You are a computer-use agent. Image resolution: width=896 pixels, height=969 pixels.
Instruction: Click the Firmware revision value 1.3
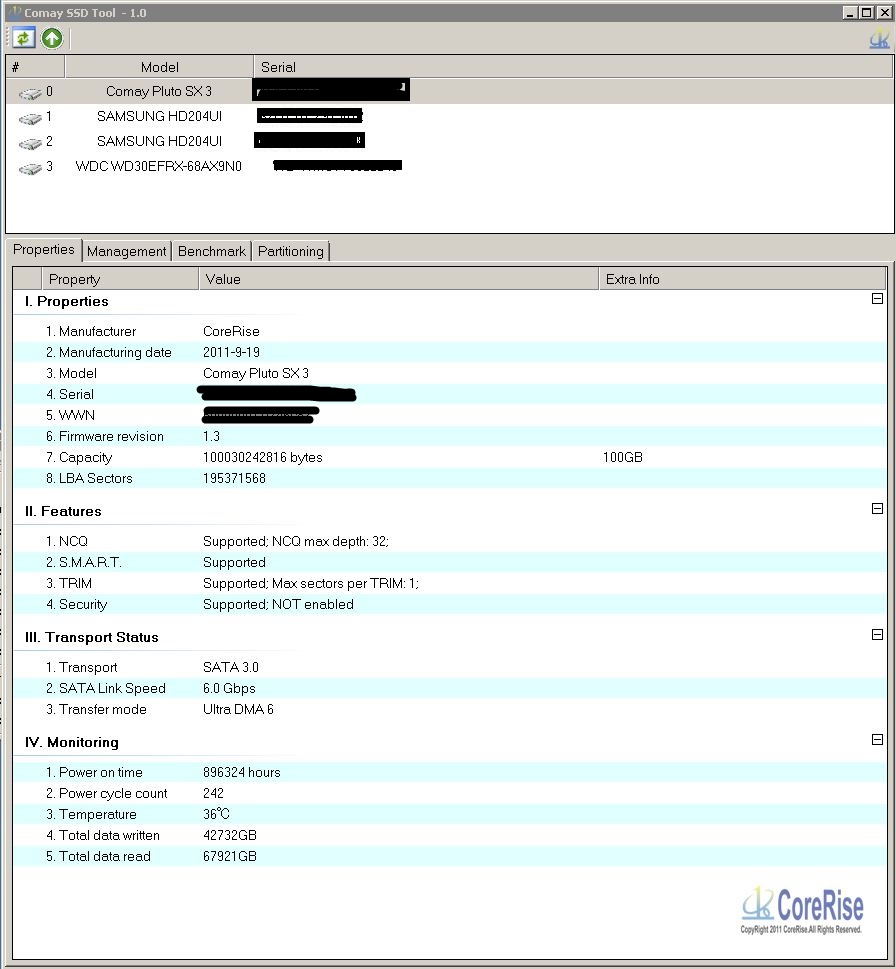211,436
